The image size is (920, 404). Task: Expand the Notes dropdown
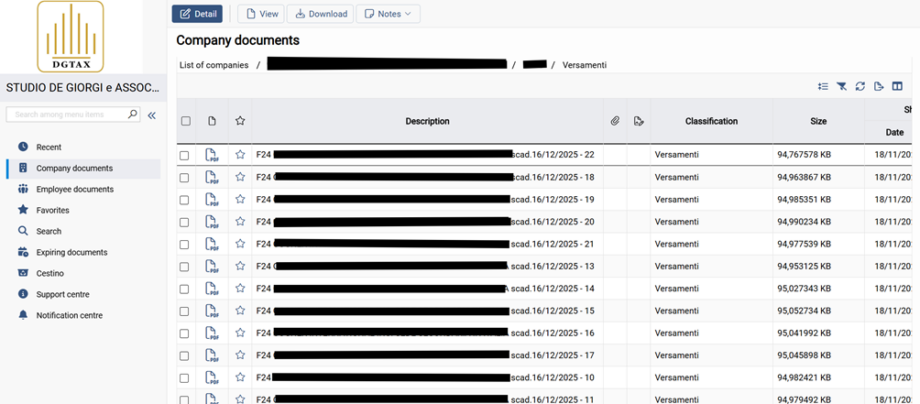click(388, 14)
